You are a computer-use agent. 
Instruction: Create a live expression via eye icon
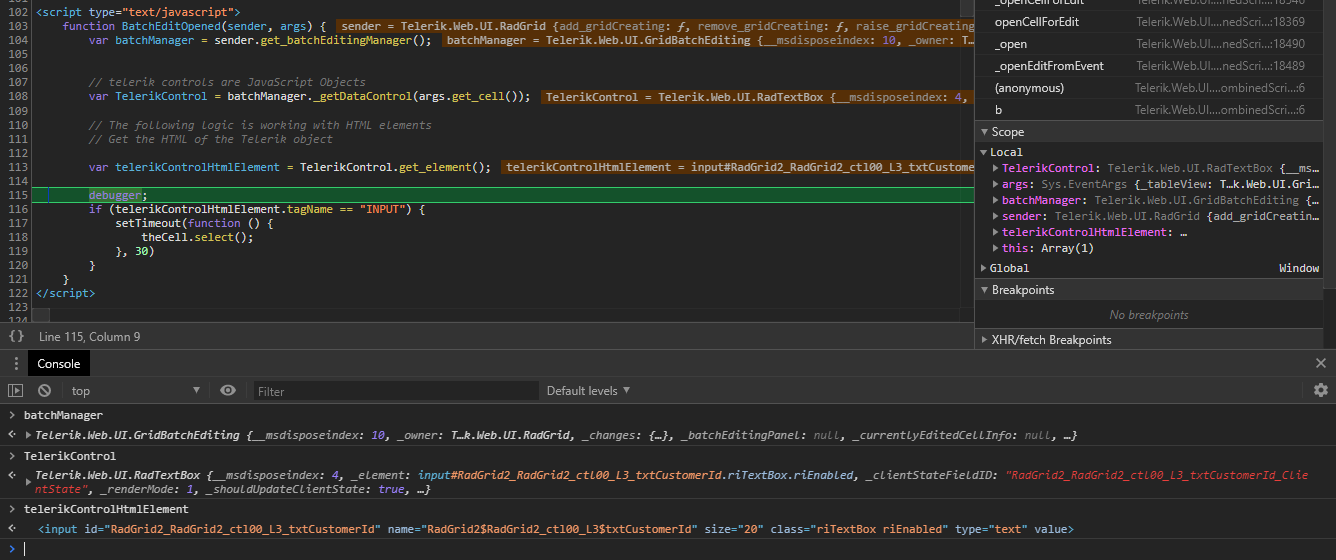[x=228, y=390]
